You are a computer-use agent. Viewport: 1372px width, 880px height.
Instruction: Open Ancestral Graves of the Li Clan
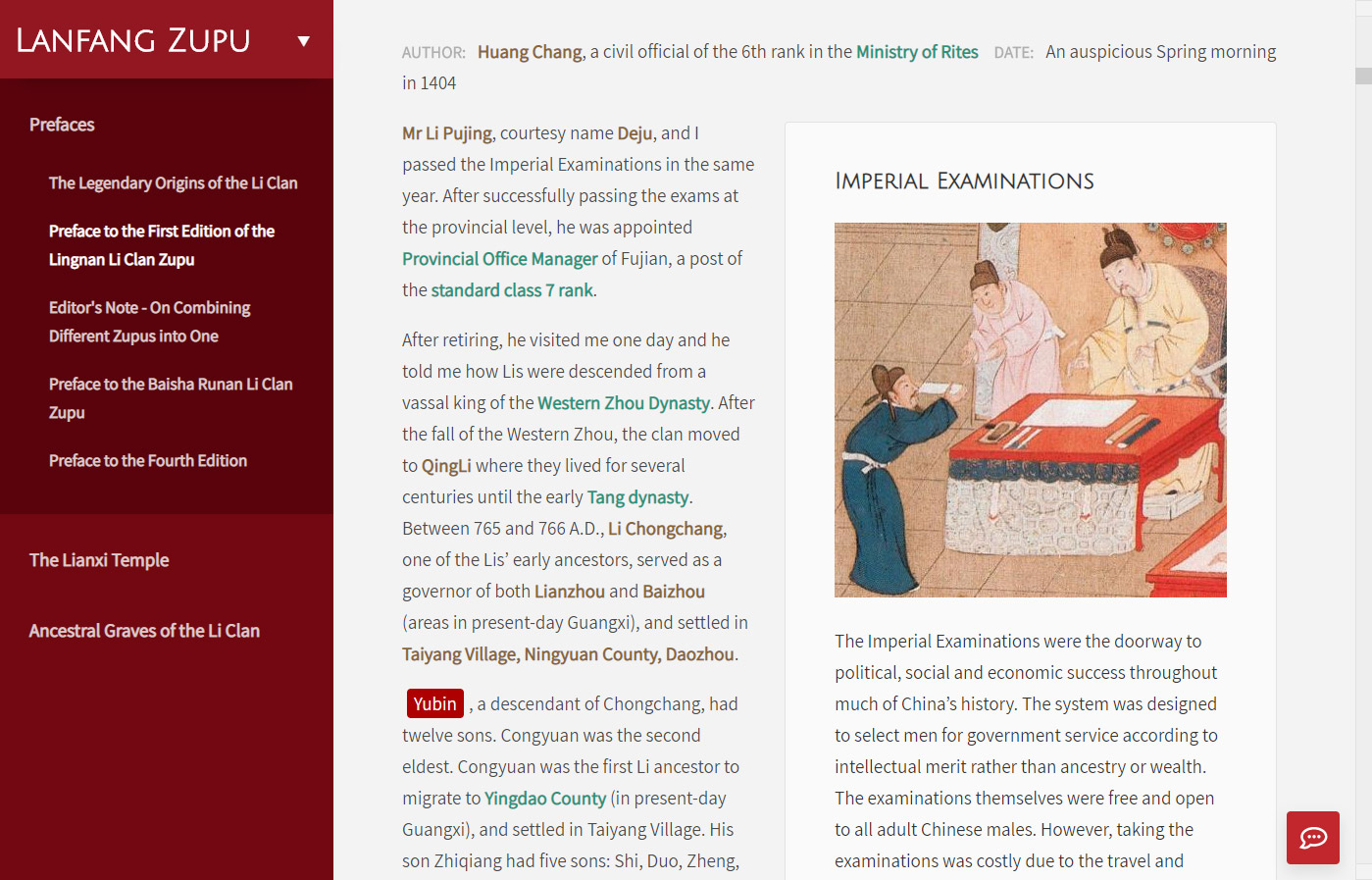tap(144, 631)
